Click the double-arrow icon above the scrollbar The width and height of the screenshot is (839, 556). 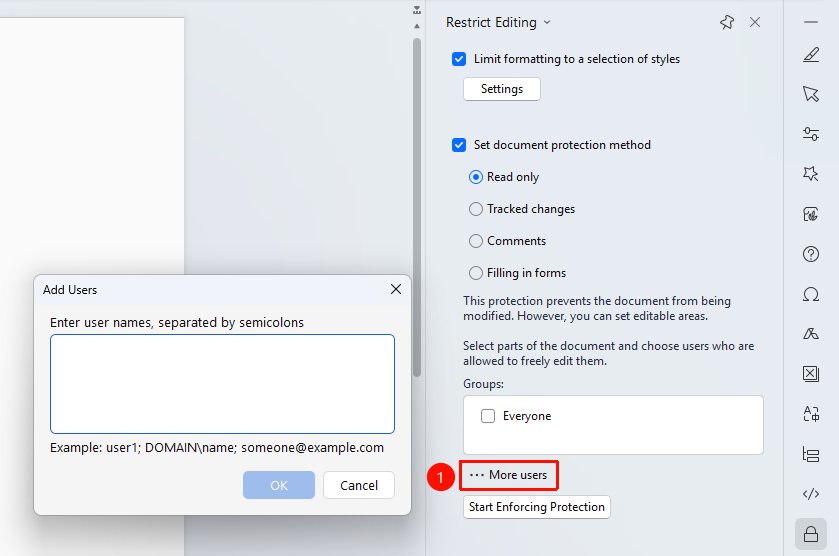pos(417,10)
